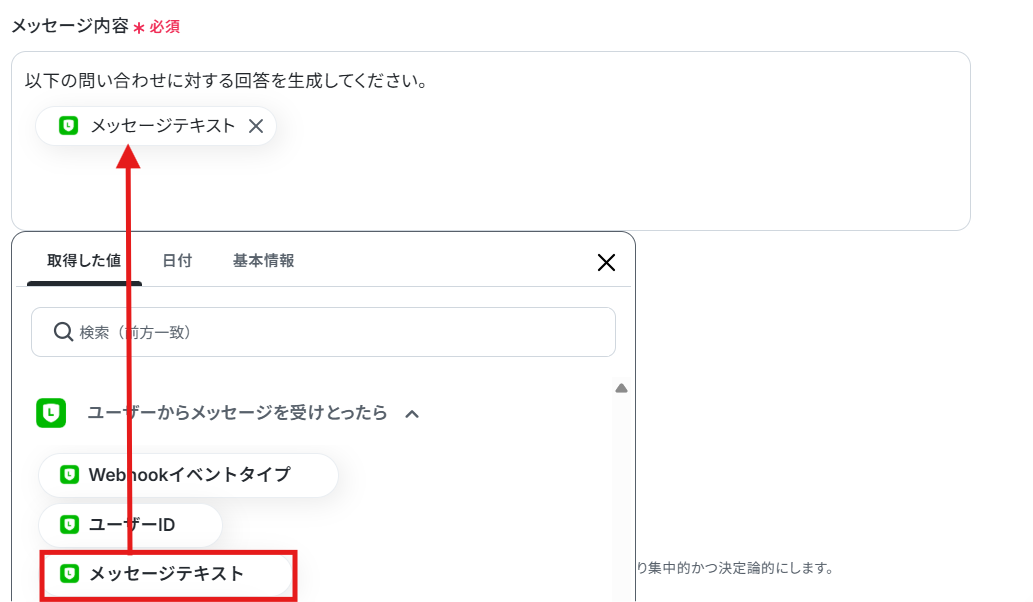Close the value picker panel
The width and height of the screenshot is (1033, 602).
[606, 263]
